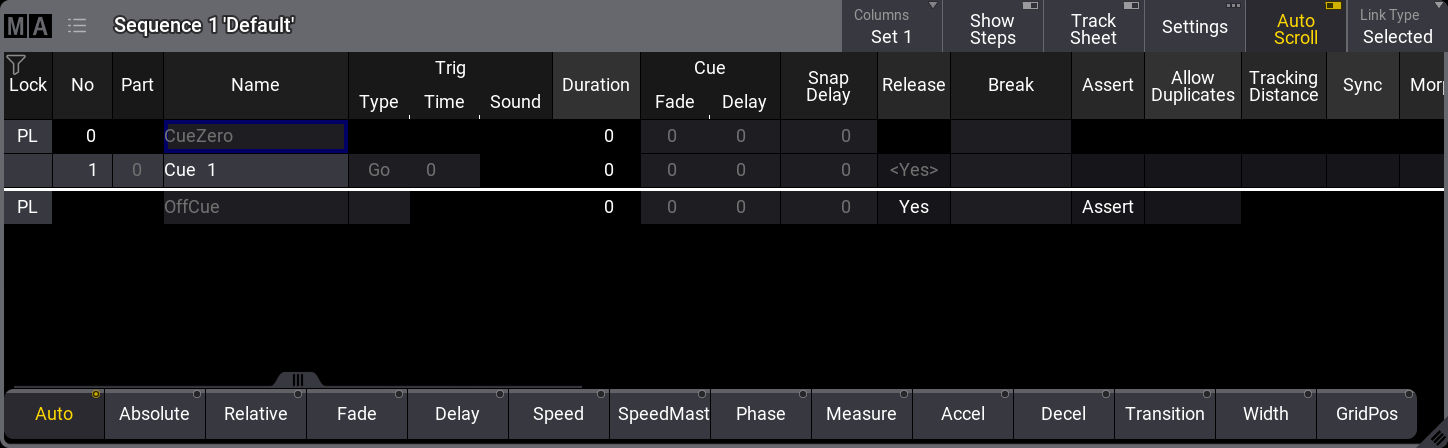Click the CueZero name field
1448x448 pixels.
coord(255,136)
